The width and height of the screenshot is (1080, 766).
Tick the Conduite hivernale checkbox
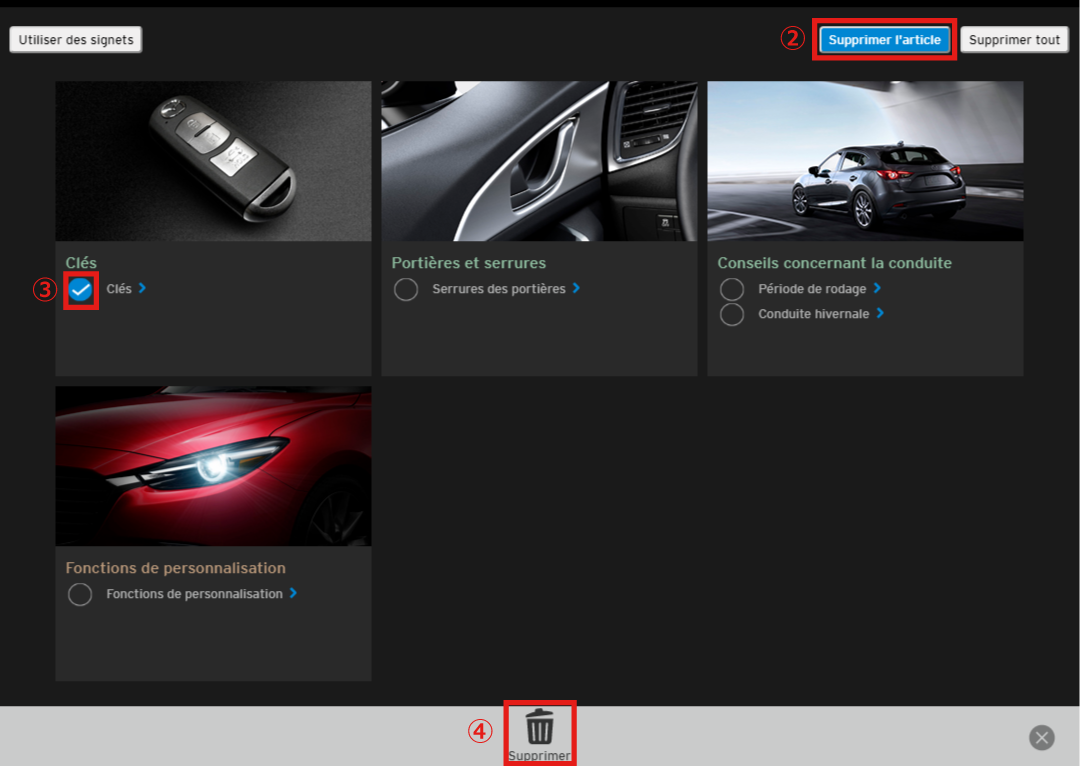[x=732, y=314]
